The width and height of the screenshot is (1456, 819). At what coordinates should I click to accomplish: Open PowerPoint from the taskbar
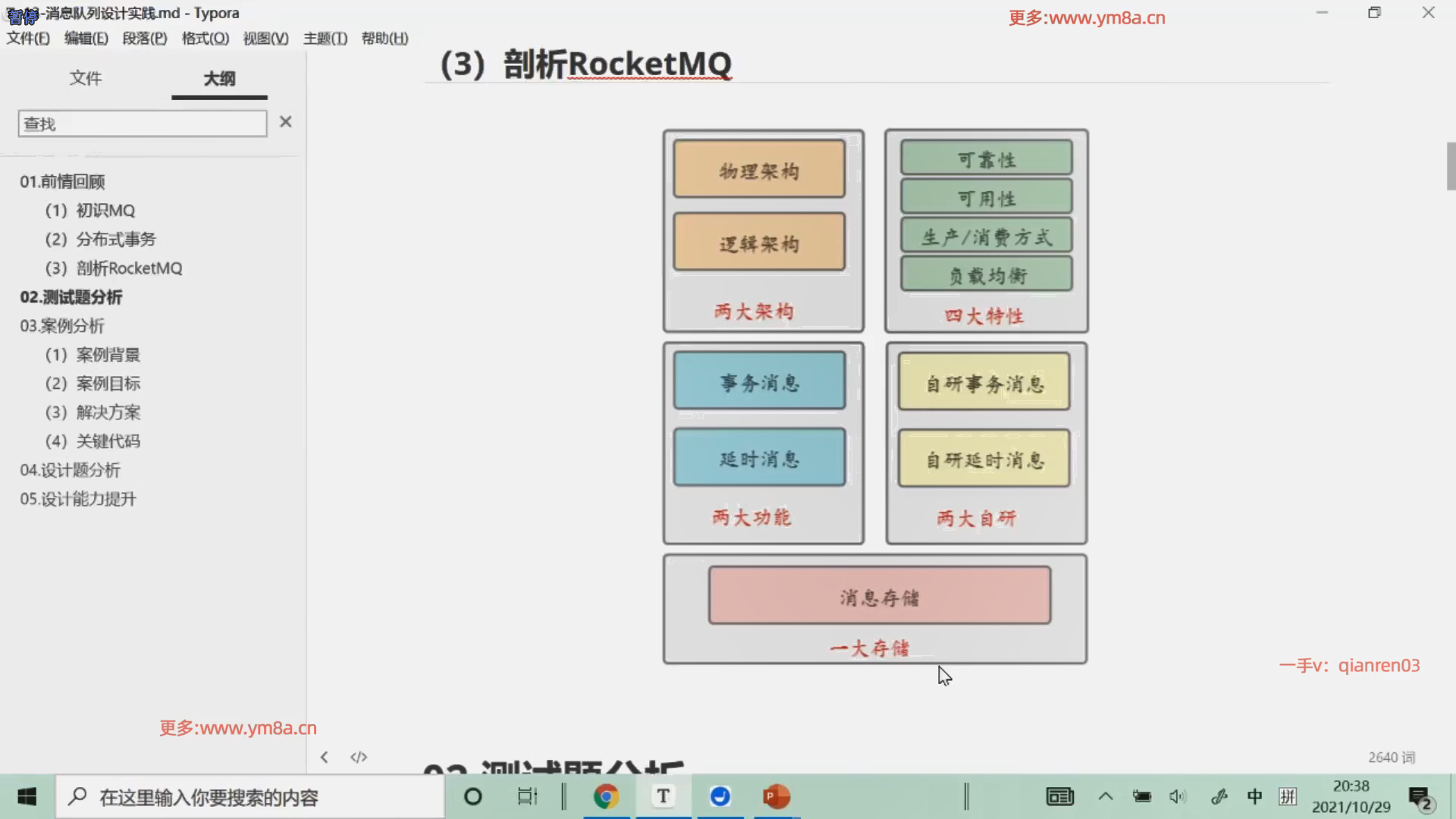click(776, 796)
